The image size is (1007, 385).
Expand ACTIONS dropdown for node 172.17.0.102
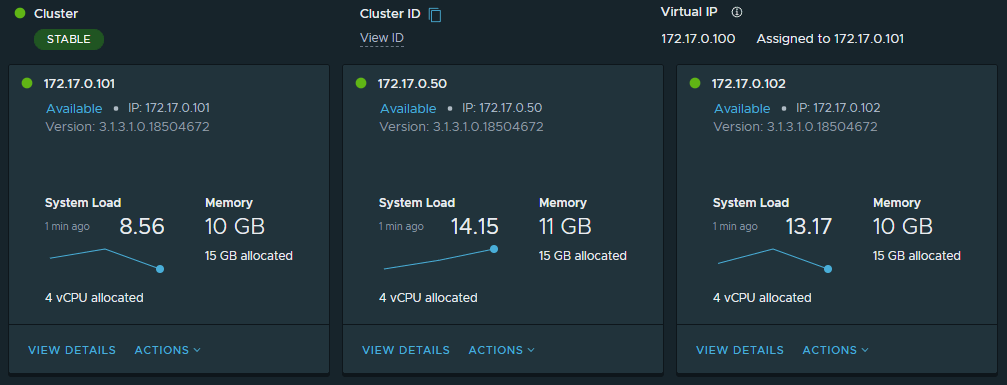836,350
